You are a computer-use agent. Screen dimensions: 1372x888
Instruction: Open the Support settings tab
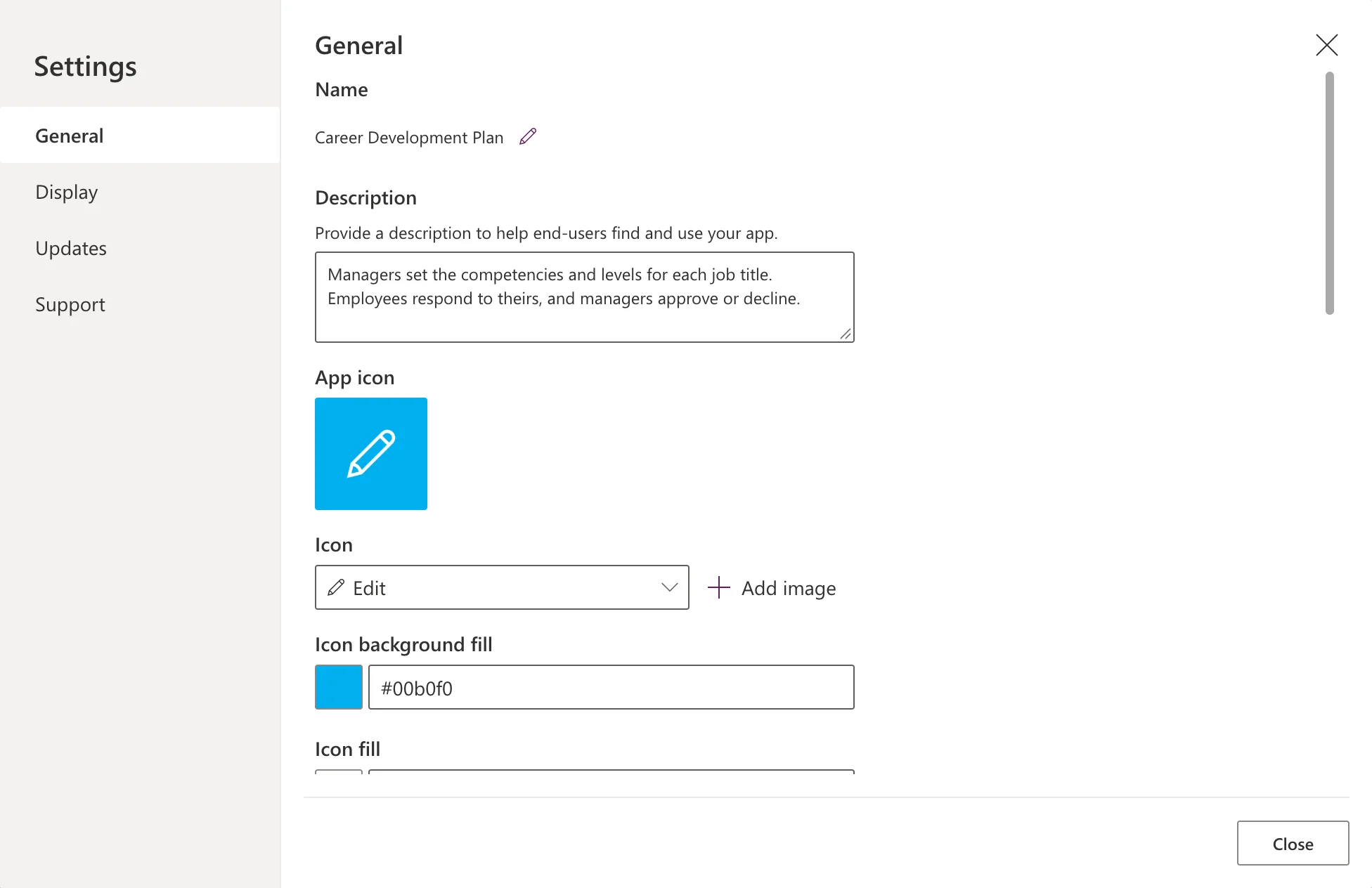pyautogui.click(x=140, y=303)
